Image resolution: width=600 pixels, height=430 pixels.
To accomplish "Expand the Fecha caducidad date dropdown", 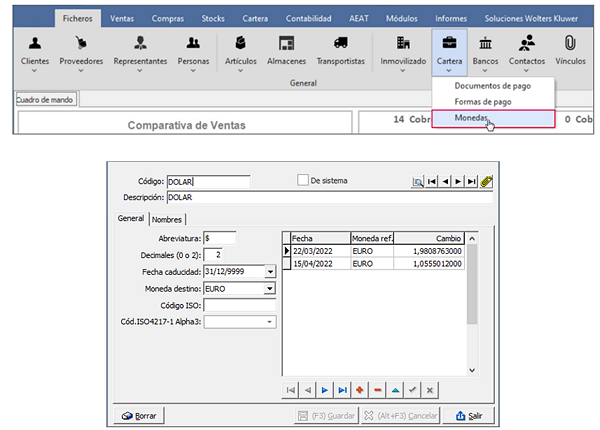I will [x=270, y=272].
